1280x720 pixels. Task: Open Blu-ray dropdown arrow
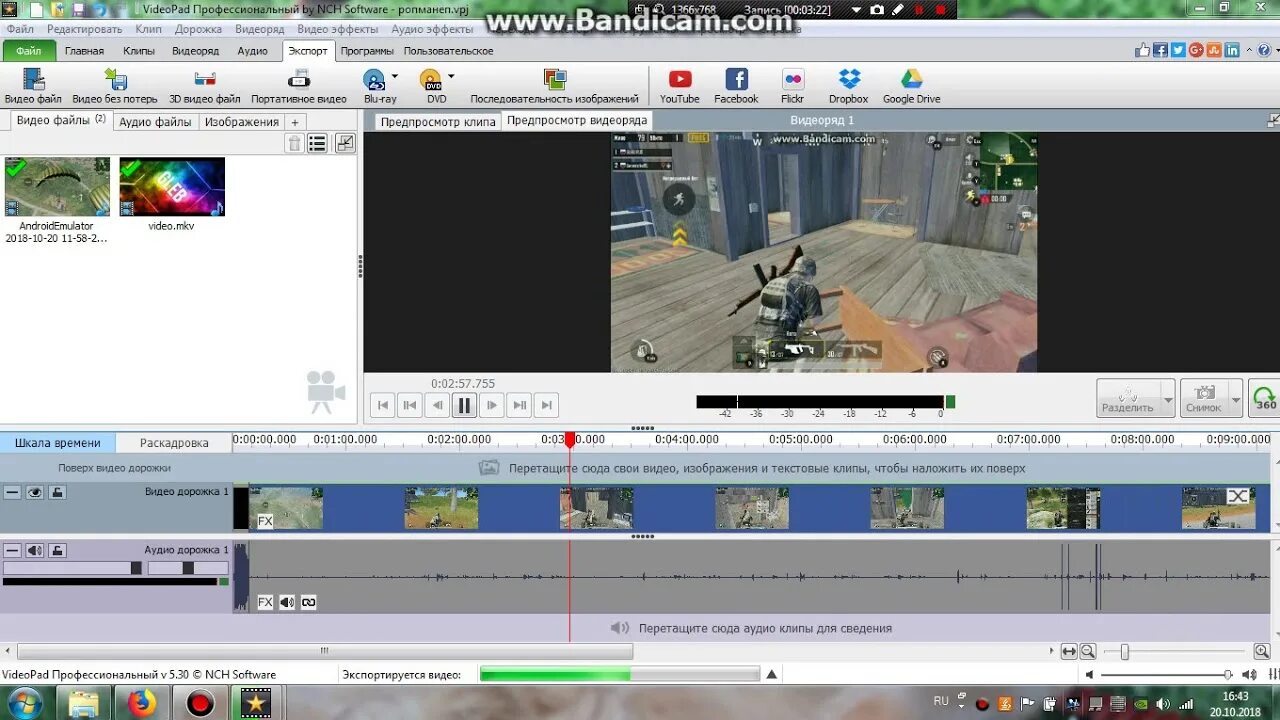click(394, 76)
